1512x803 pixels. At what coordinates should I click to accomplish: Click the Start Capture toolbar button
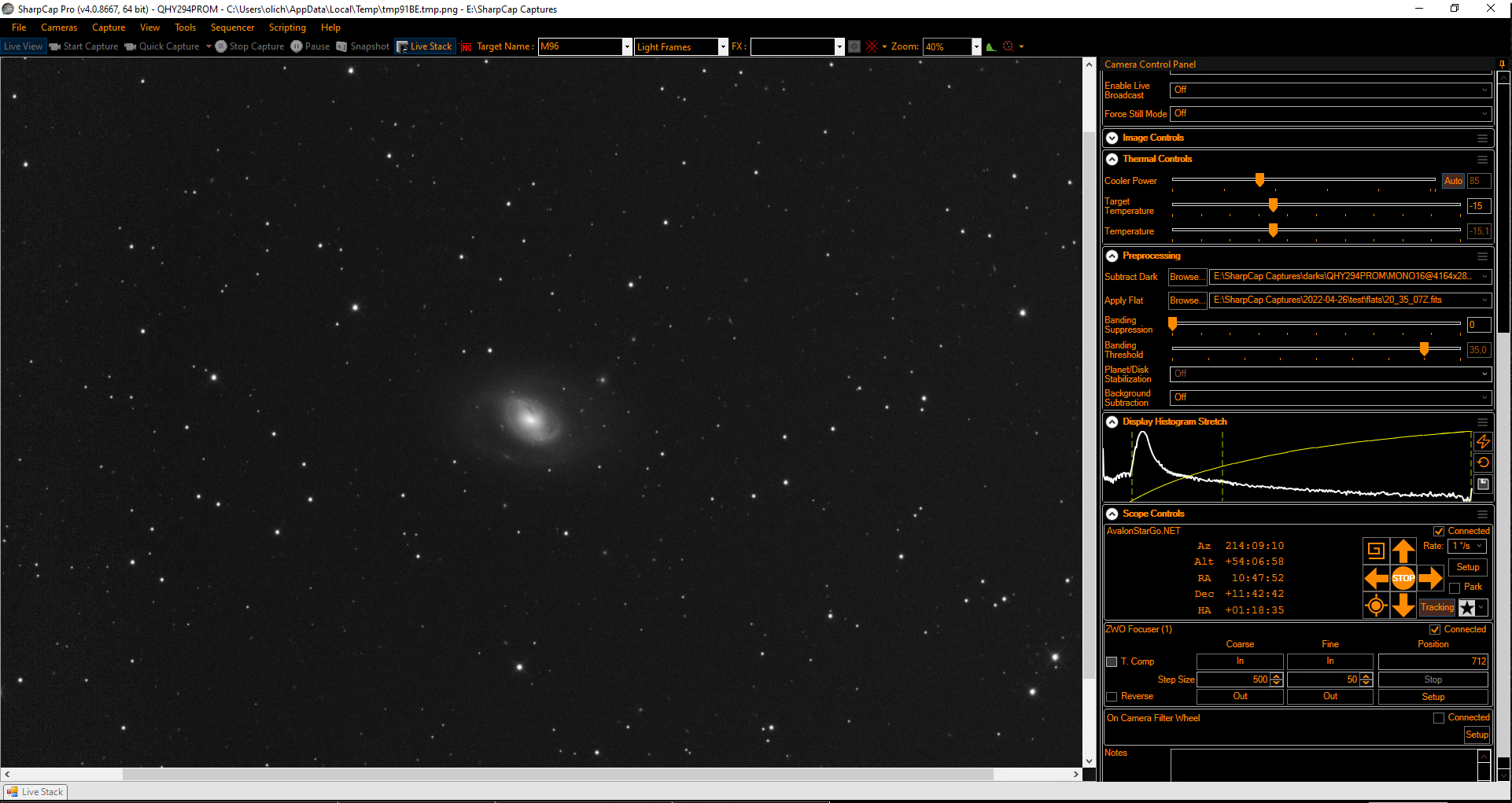pos(83,46)
